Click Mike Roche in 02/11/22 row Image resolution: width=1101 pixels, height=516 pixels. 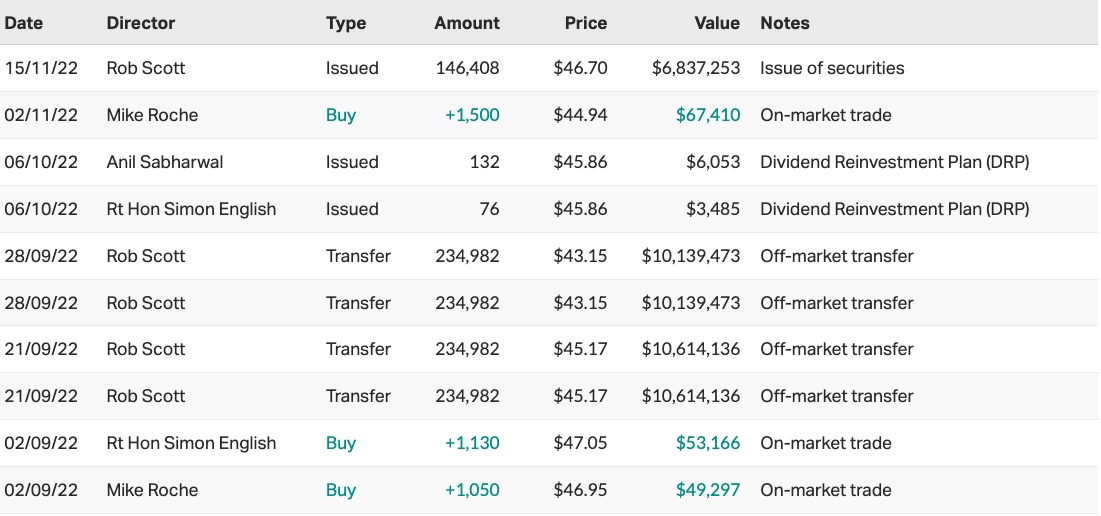(x=152, y=115)
